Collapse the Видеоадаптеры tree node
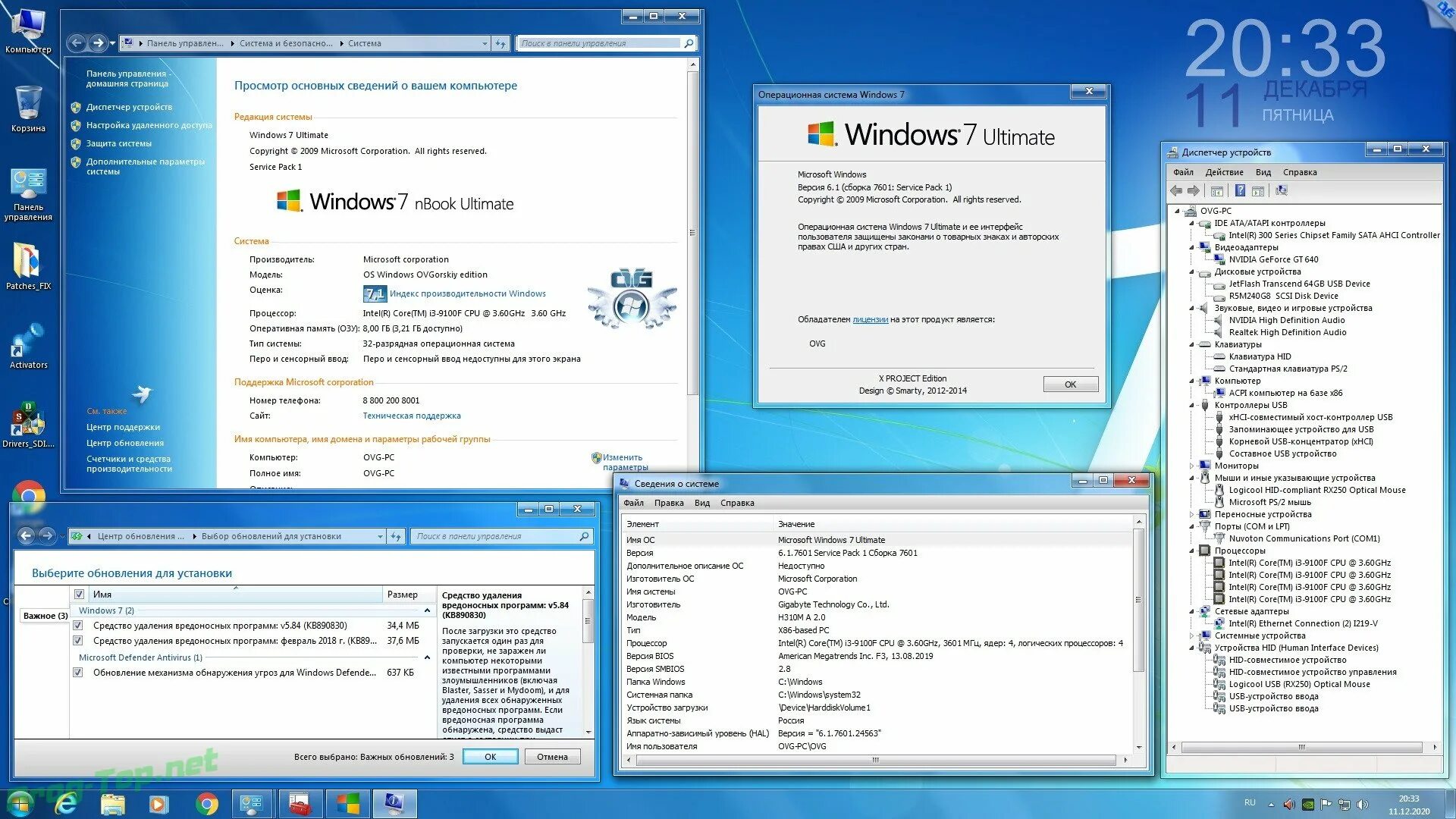 [x=1192, y=248]
